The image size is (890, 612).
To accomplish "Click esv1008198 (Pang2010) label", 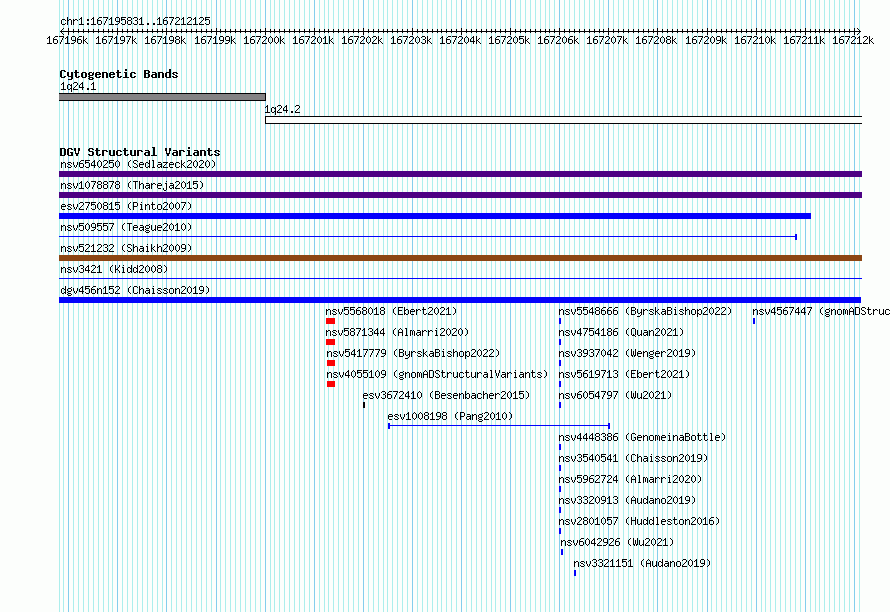I will [450, 416].
